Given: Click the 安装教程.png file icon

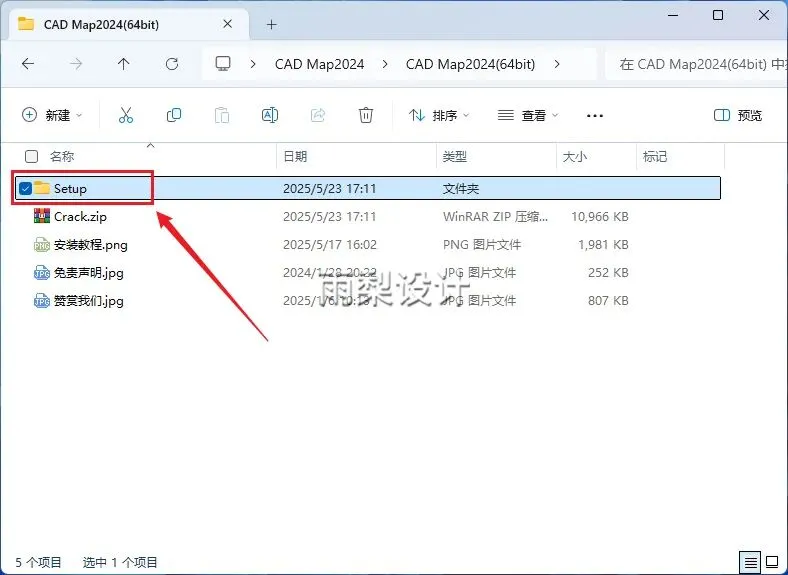Looking at the screenshot, I should (x=42, y=244).
